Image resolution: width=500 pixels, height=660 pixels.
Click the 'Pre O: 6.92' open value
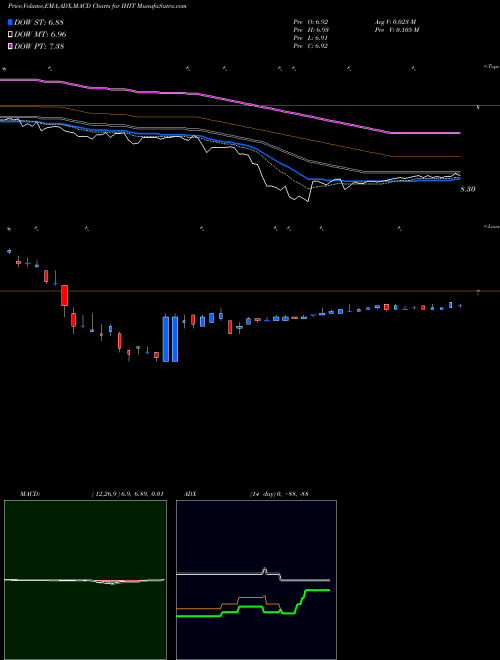click(311, 21)
